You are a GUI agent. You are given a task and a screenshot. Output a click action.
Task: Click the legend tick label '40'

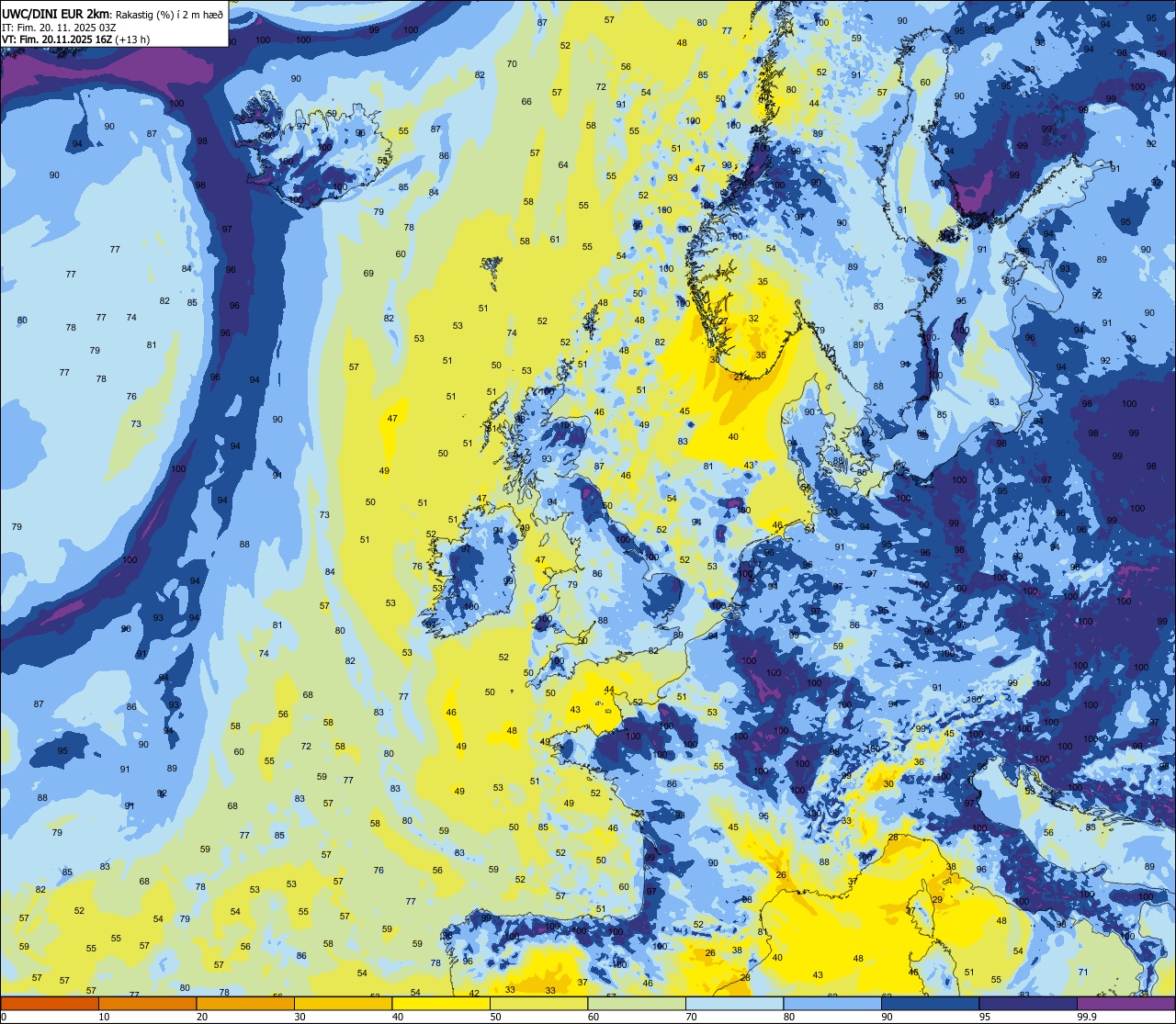(398, 1017)
